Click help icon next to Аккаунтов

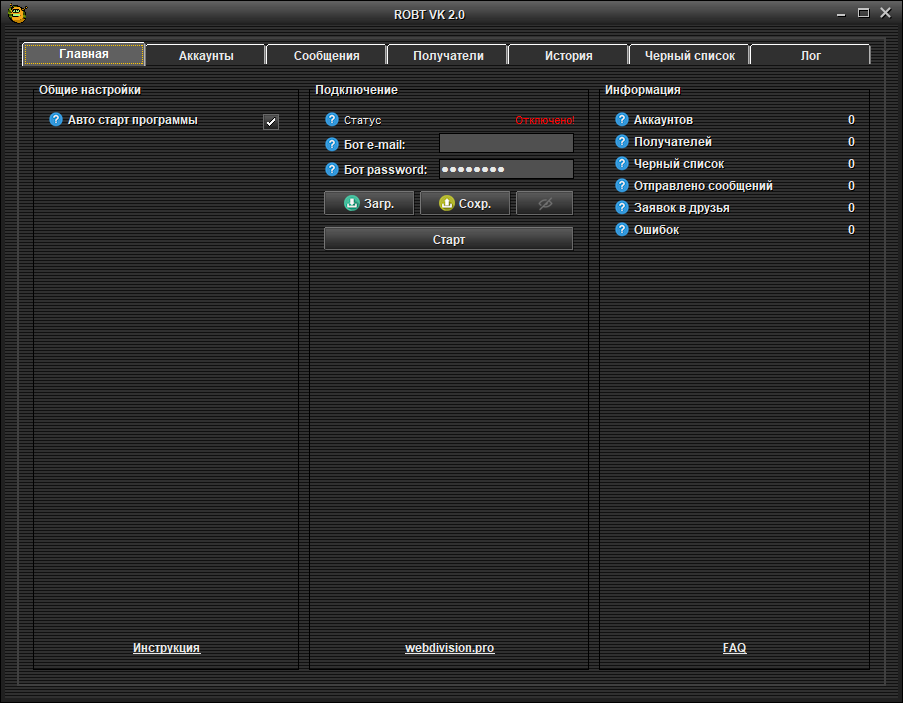coord(622,120)
